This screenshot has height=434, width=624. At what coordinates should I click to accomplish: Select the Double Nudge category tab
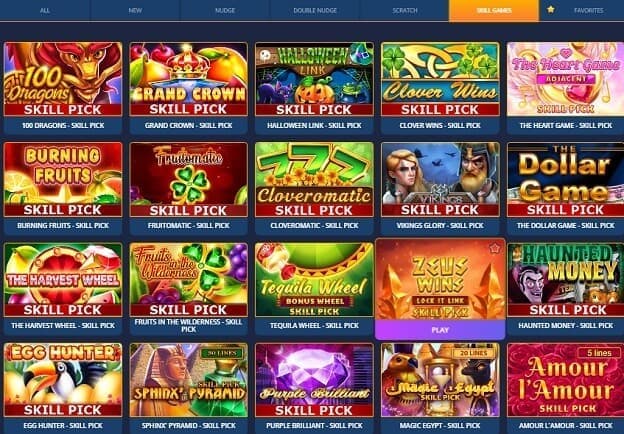coord(315,10)
